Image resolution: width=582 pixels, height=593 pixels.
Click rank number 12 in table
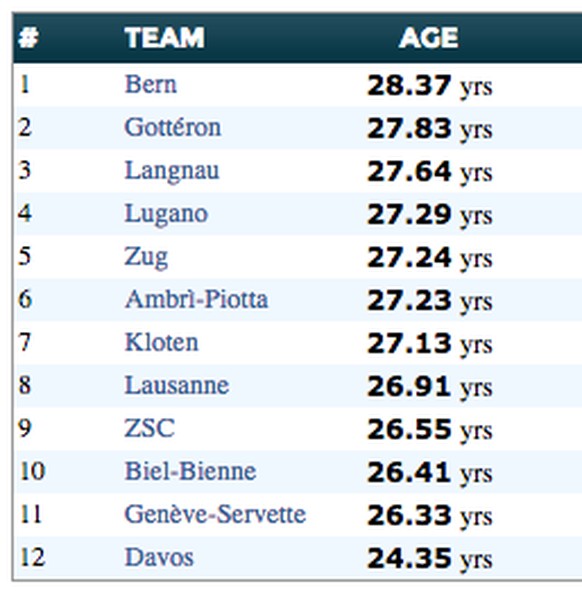click(32, 557)
